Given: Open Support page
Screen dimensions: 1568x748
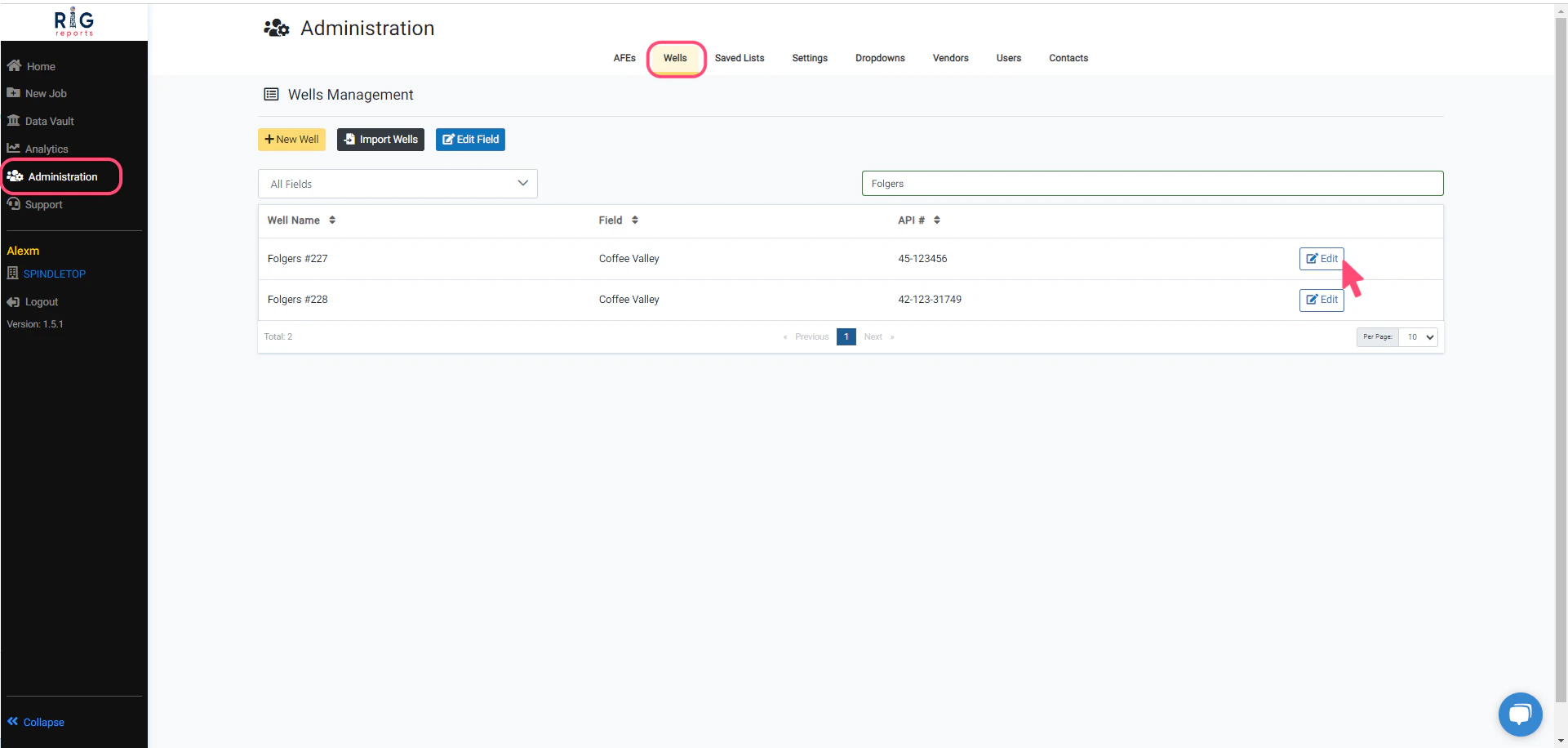Looking at the screenshot, I should [x=35, y=204].
